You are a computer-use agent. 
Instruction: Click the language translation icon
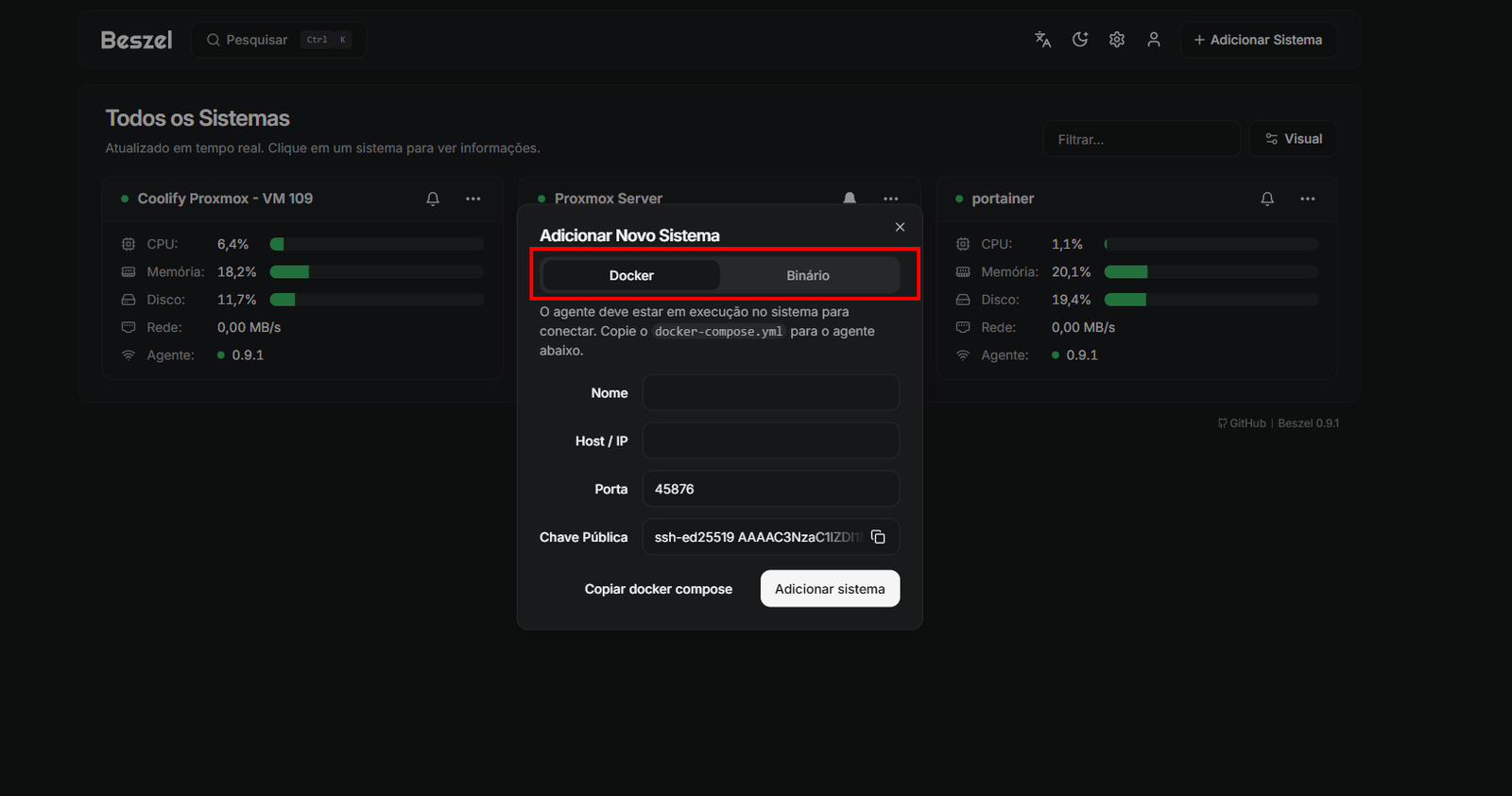pos(1042,40)
